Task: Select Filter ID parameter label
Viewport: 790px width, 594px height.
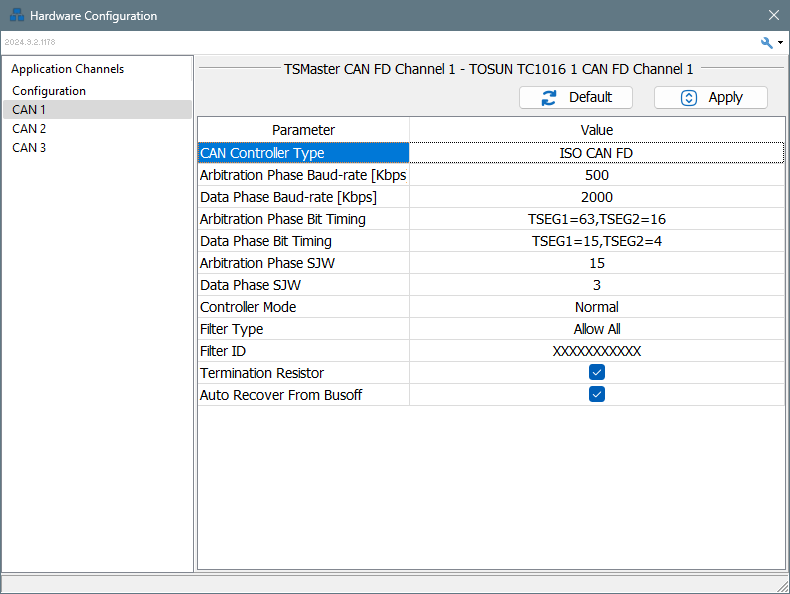Action: click(x=223, y=351)
